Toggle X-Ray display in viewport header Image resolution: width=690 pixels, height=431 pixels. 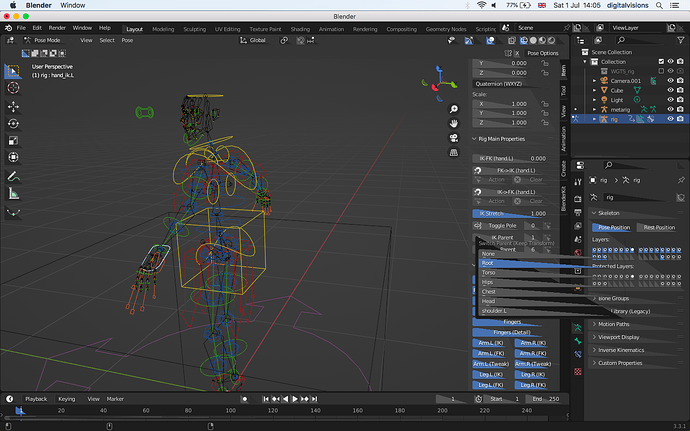[512, 41]
